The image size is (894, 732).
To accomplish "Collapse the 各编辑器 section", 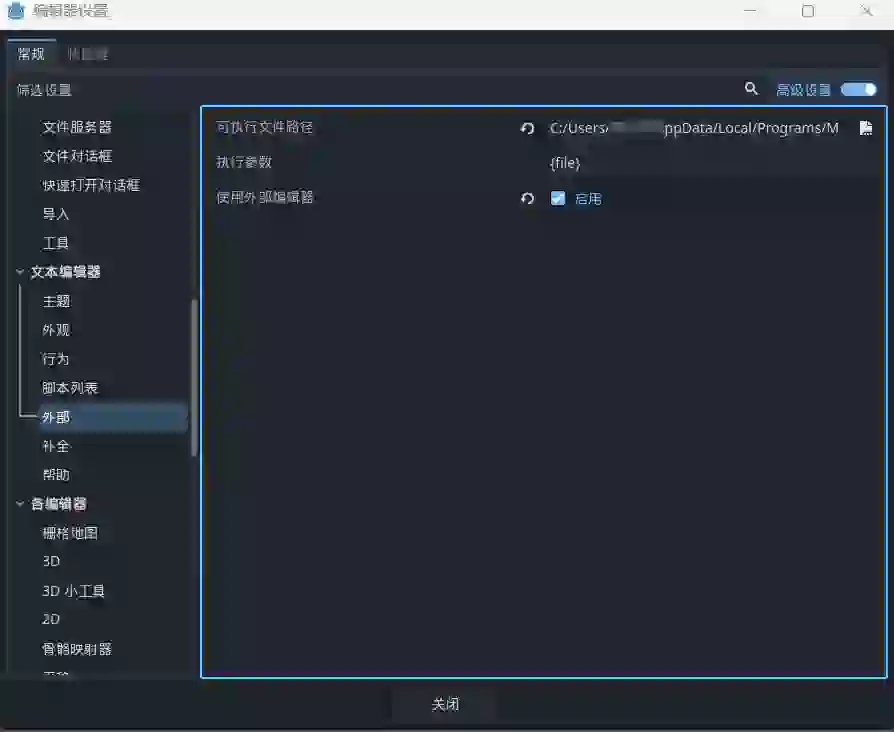I will [x=20, y=504].
